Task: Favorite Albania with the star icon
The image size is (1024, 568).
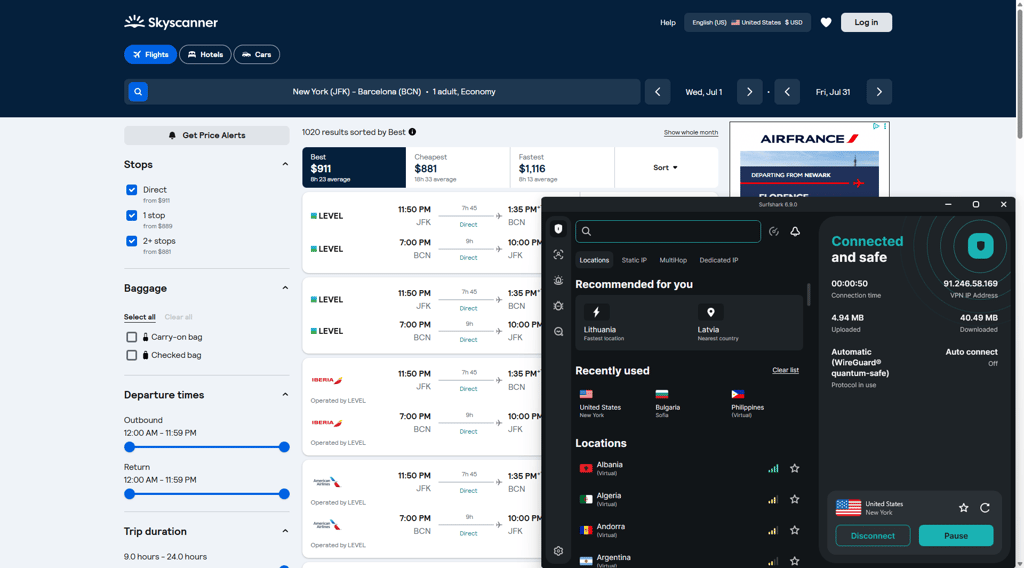Action: [795, 468]
